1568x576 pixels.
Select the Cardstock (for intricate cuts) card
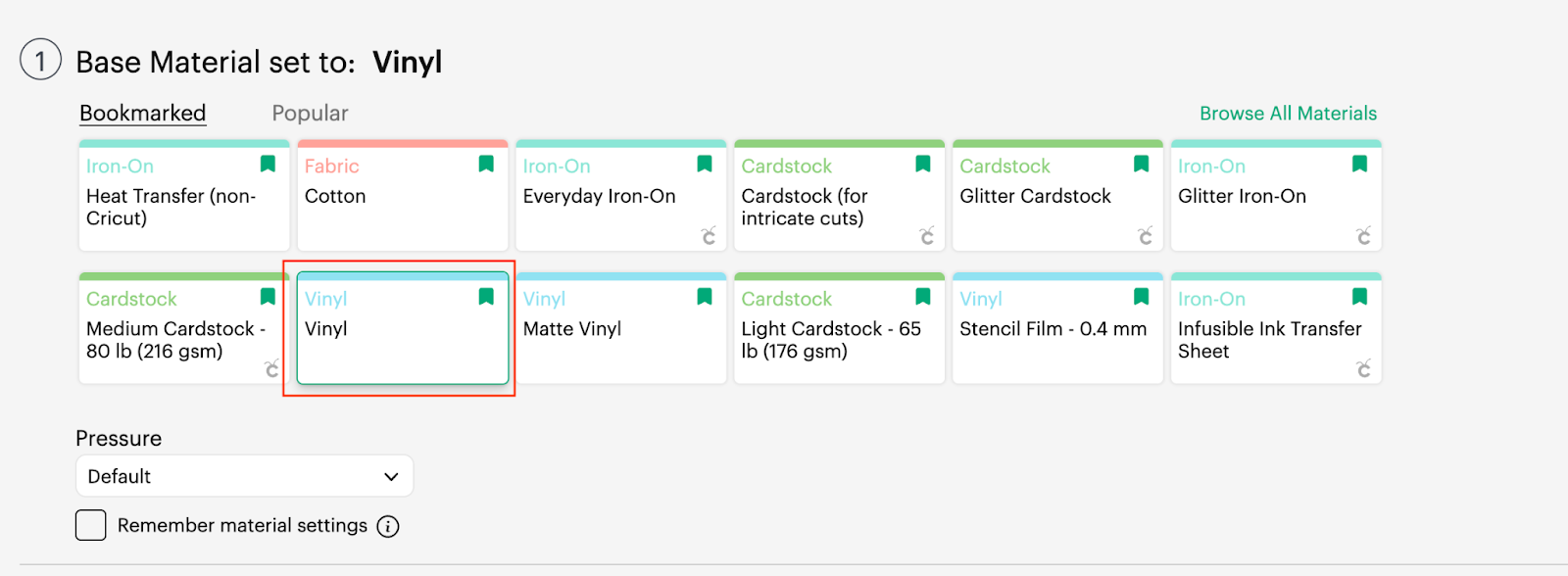840,196
